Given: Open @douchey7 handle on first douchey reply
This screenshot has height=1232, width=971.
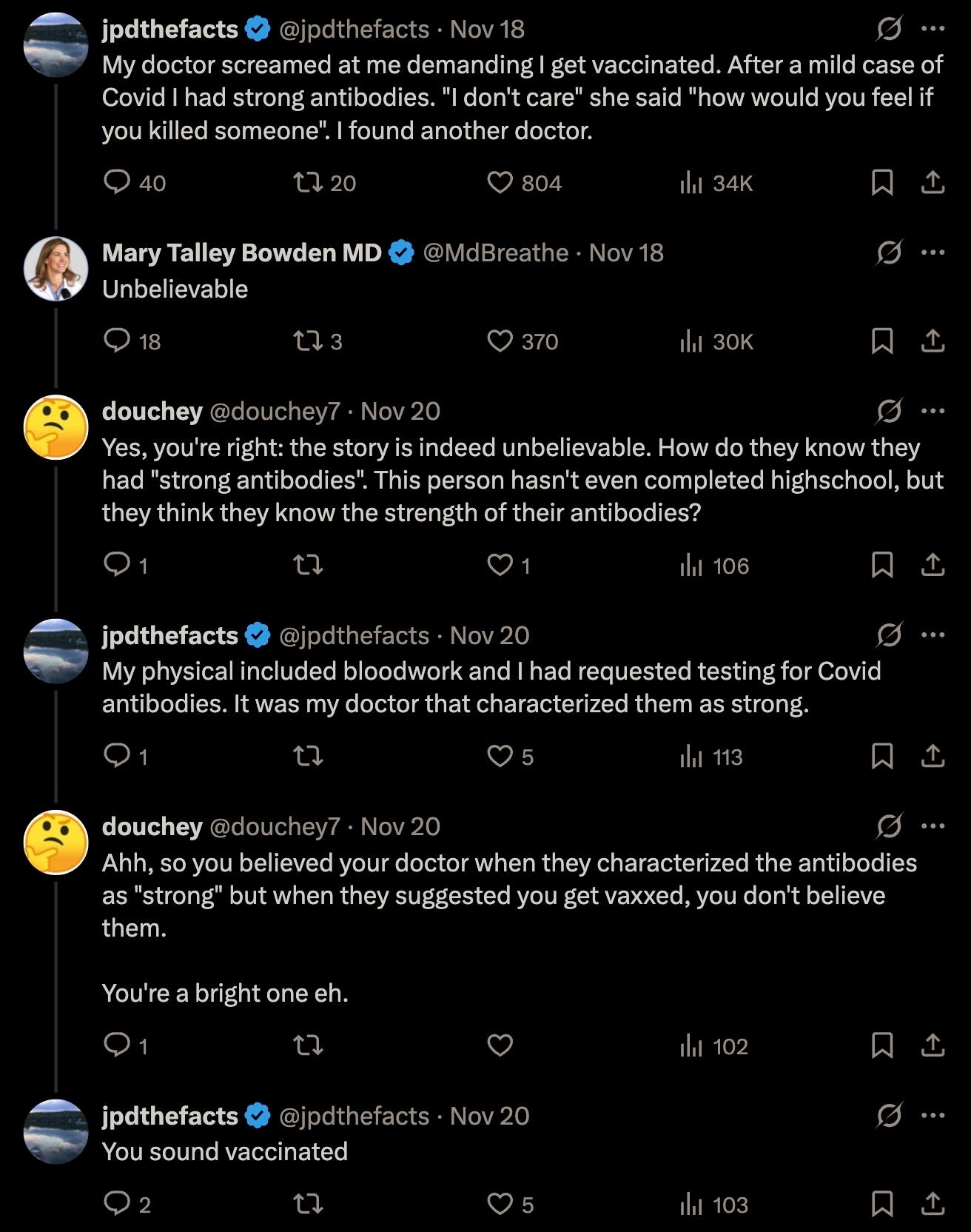Looking at the screenshot, I should pos(275,412).
